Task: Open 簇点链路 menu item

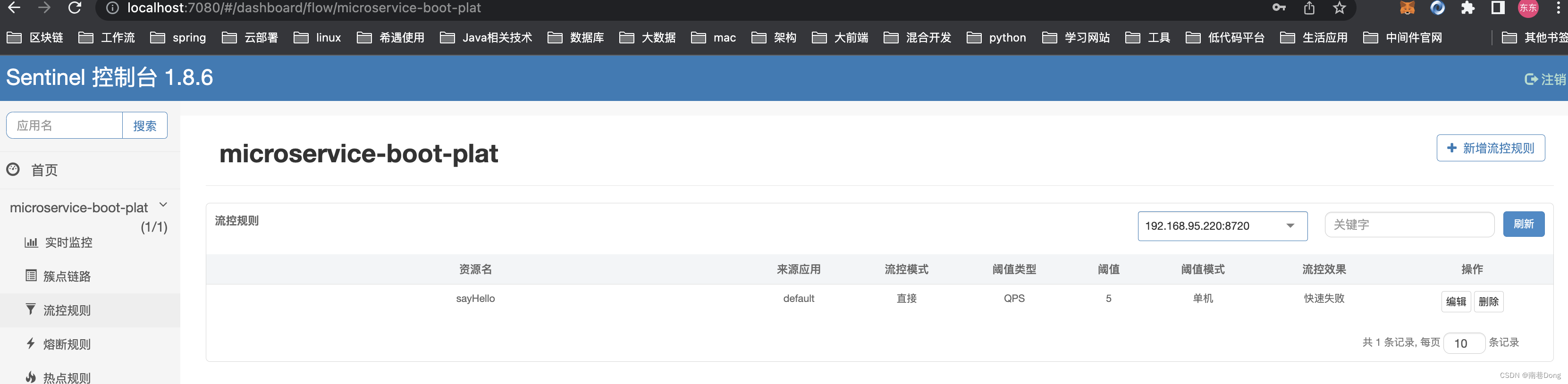Action: [x=67, y=276]
